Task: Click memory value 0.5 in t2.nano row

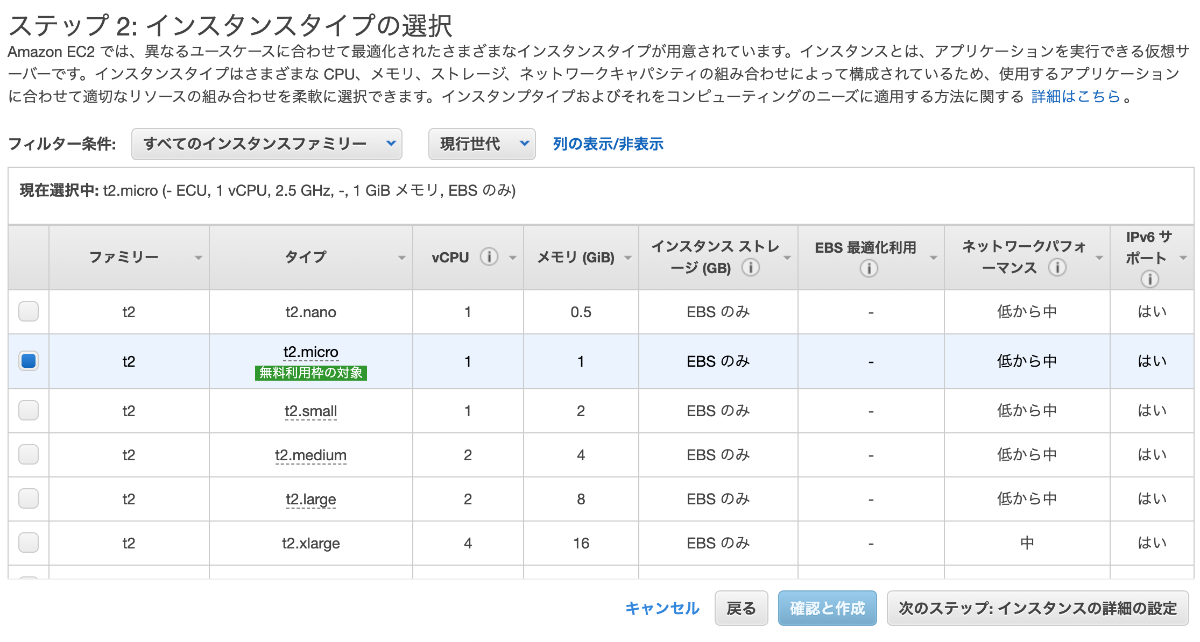Action: (581, 312)
